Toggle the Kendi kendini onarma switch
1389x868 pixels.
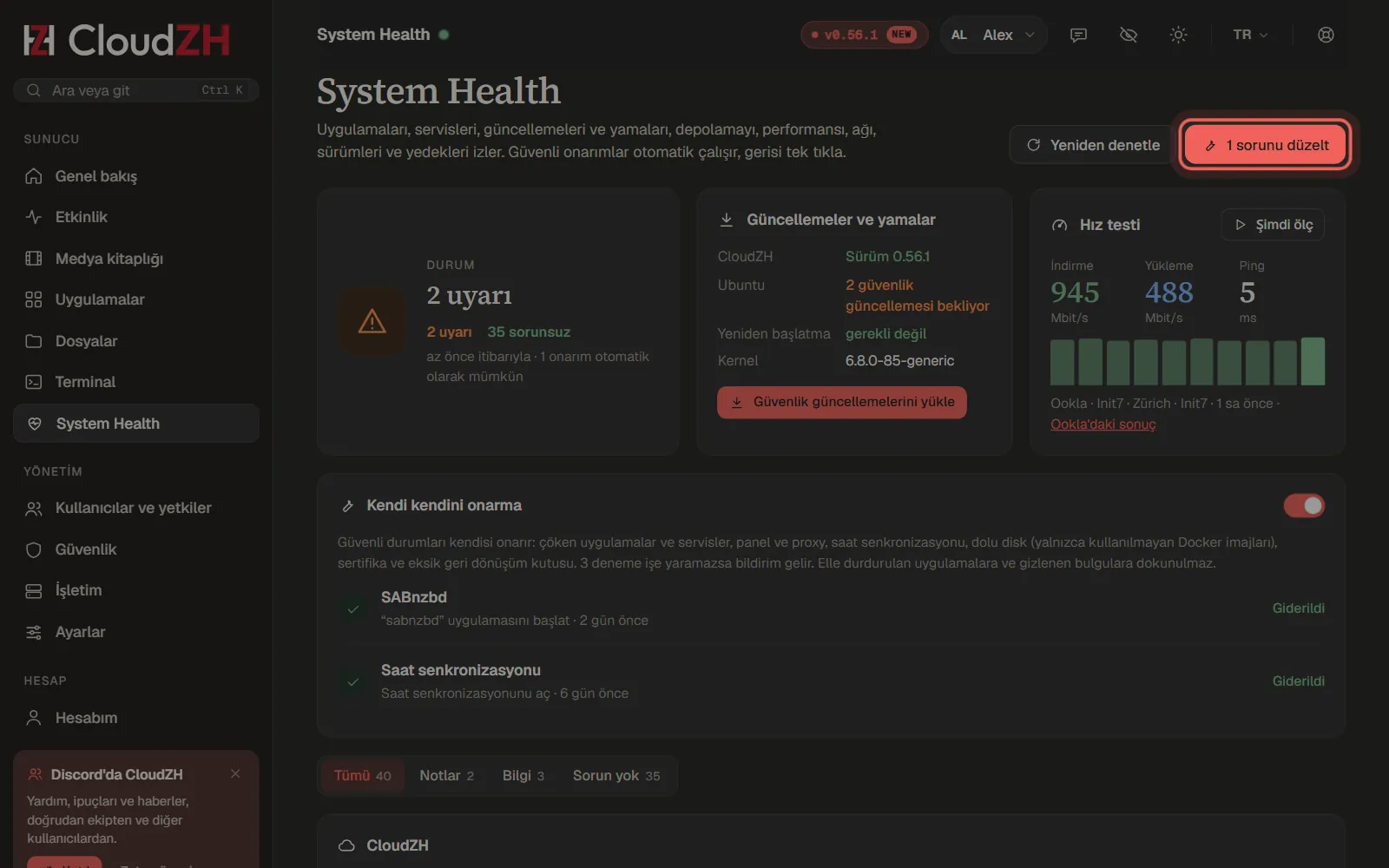[1304, 505]
